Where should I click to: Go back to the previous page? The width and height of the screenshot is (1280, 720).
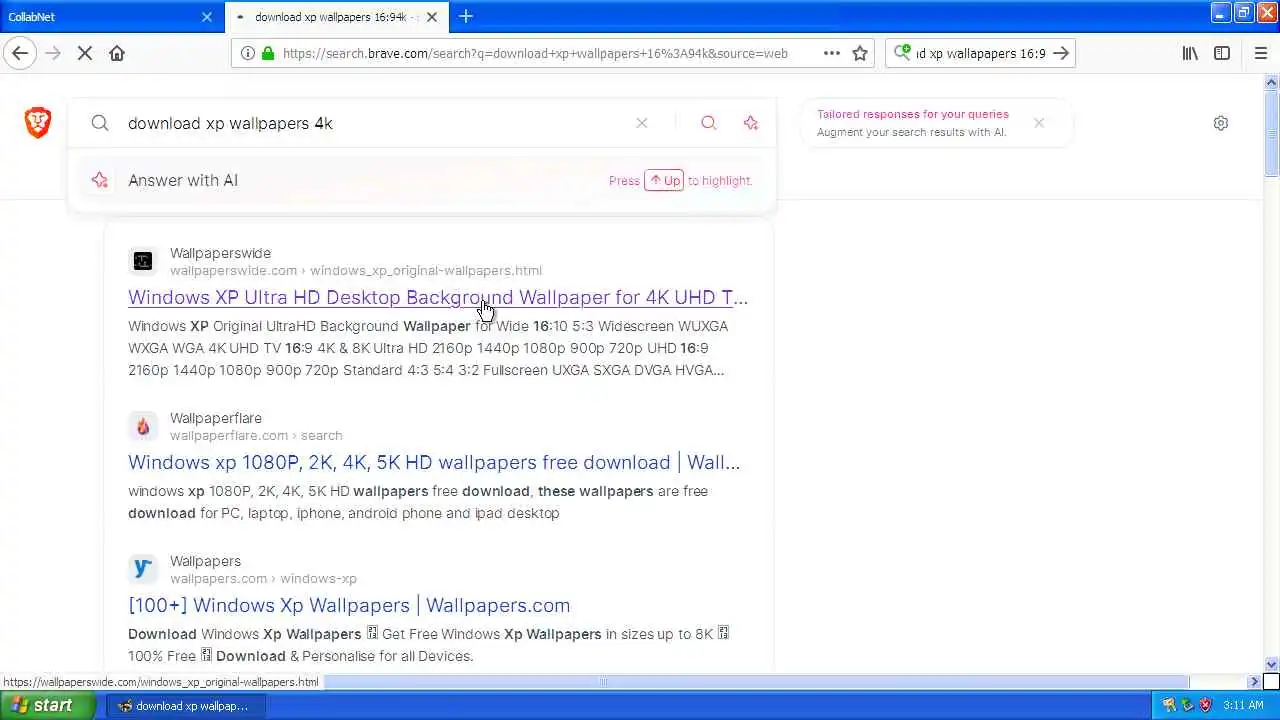pos(20,53)
